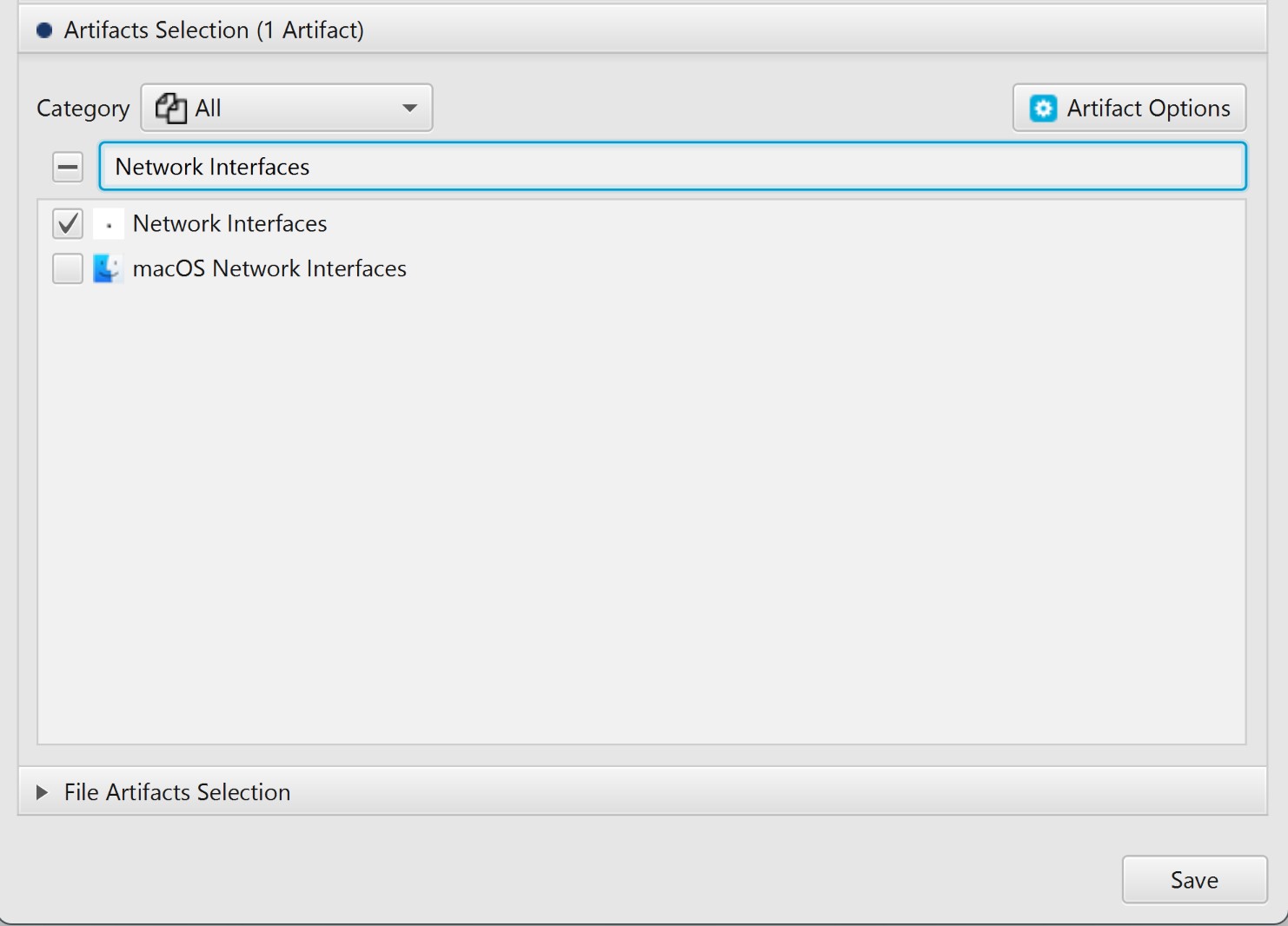Click the minus icon to clear the search filter
Screen dimensions: 1288x926
(67, 166)
